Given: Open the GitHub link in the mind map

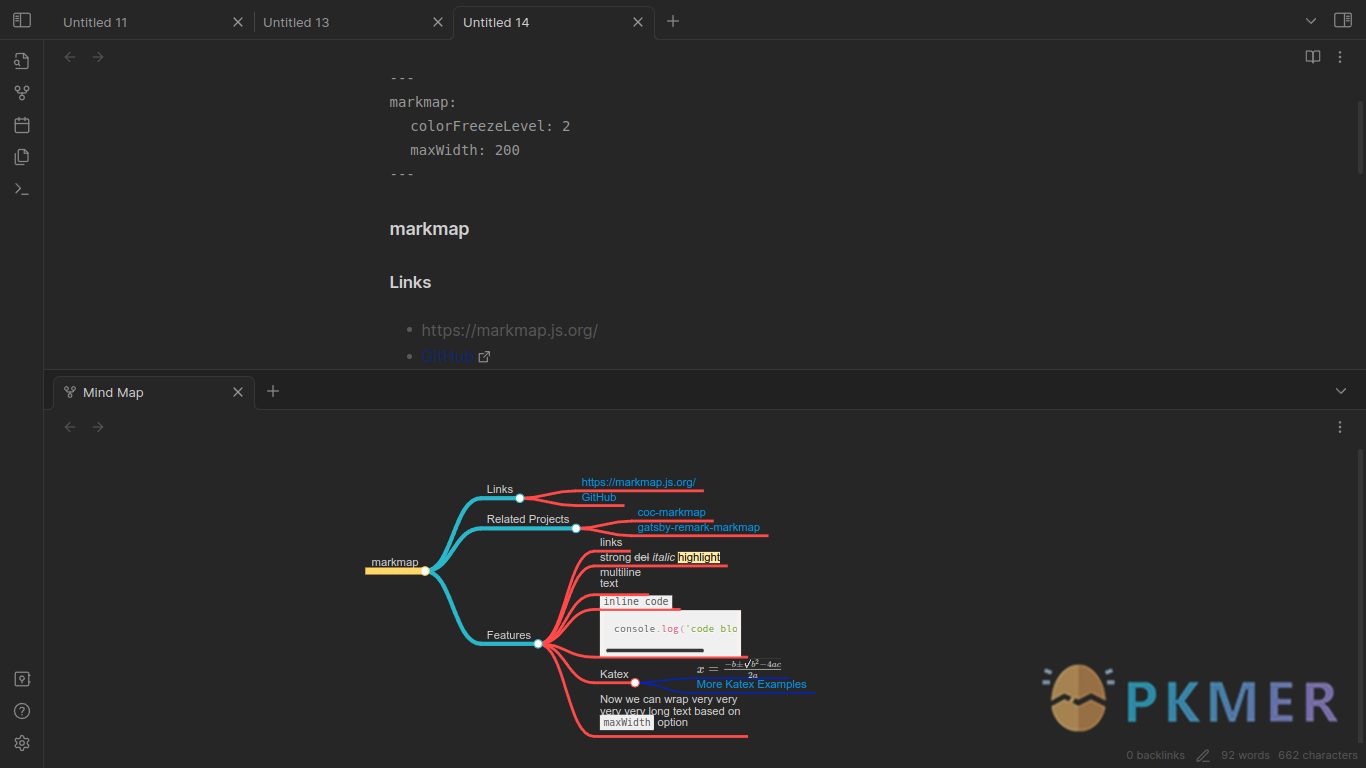Looking at the screenshot, I should pos(599,497).
